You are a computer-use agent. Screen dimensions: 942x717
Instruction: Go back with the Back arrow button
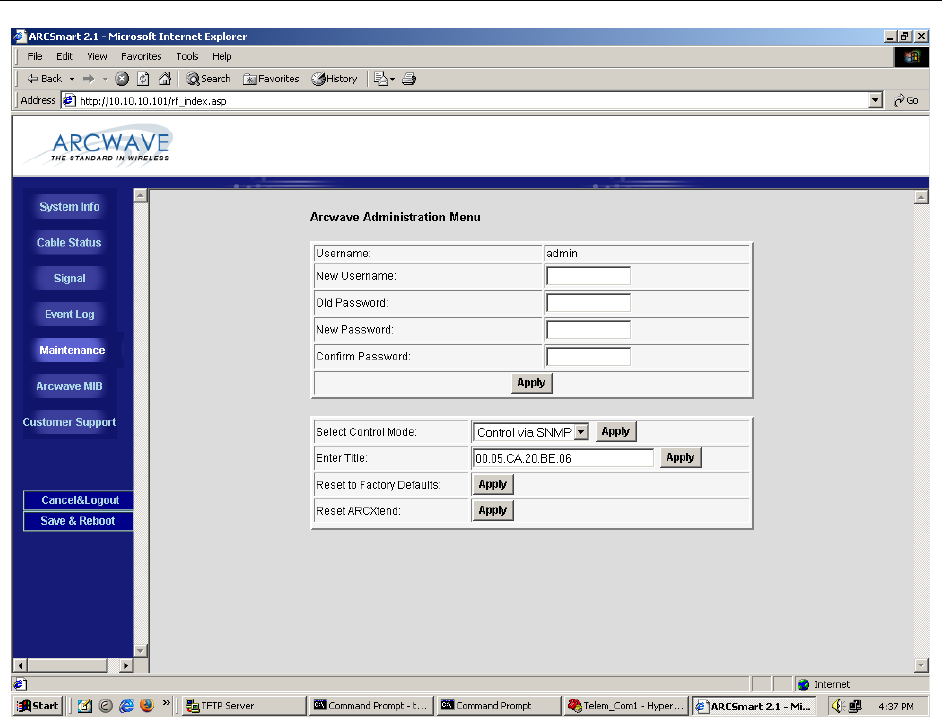tap(44, 79)
